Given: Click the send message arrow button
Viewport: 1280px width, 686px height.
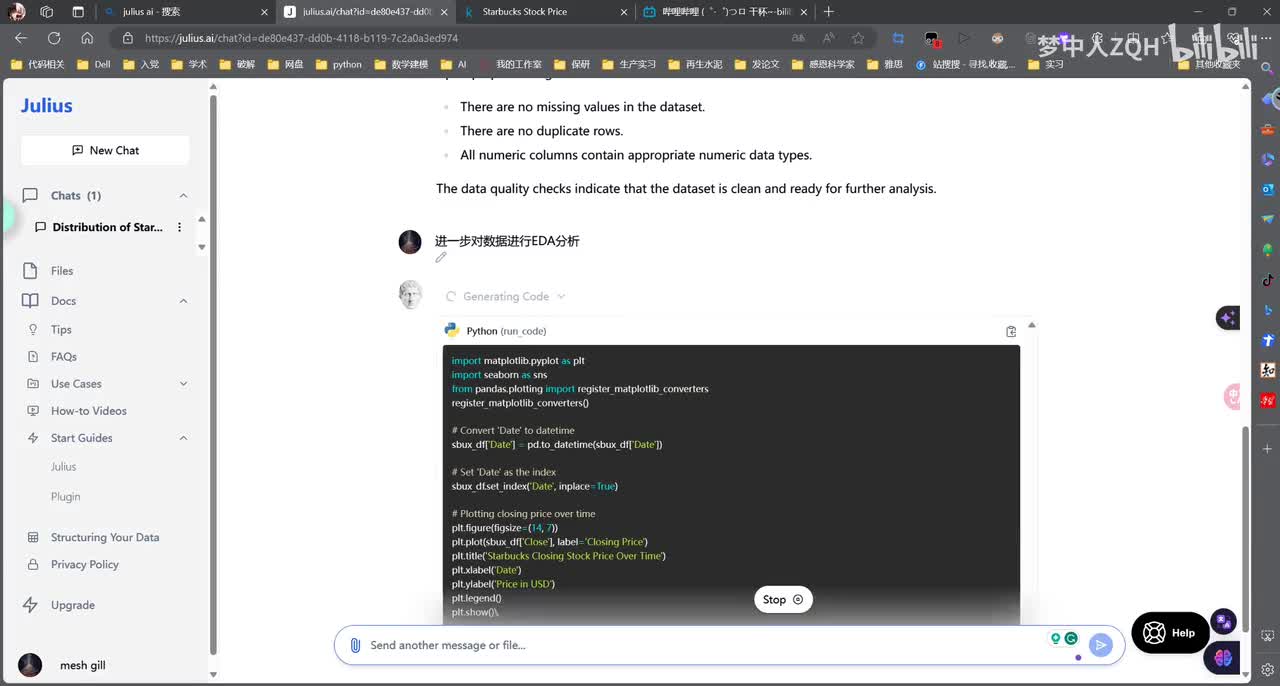Looking at the screenshot, I should pyautogui.click(x=1101, y=645).
